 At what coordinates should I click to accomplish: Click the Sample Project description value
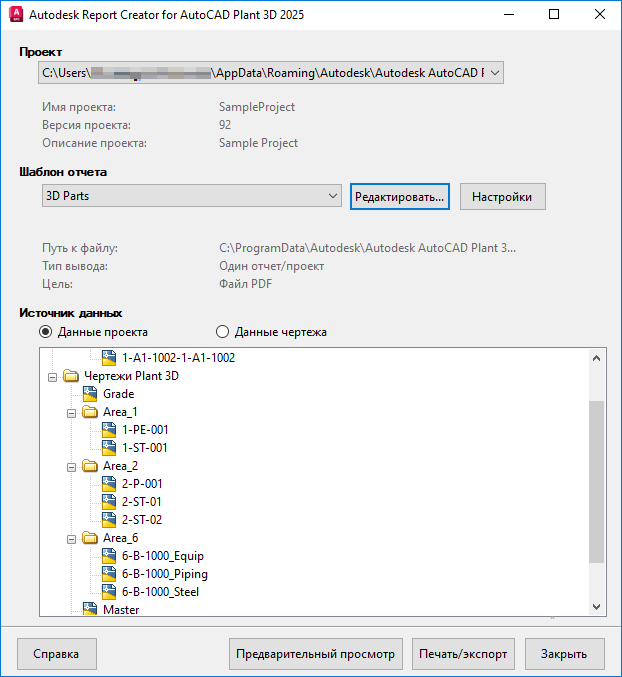258,143
